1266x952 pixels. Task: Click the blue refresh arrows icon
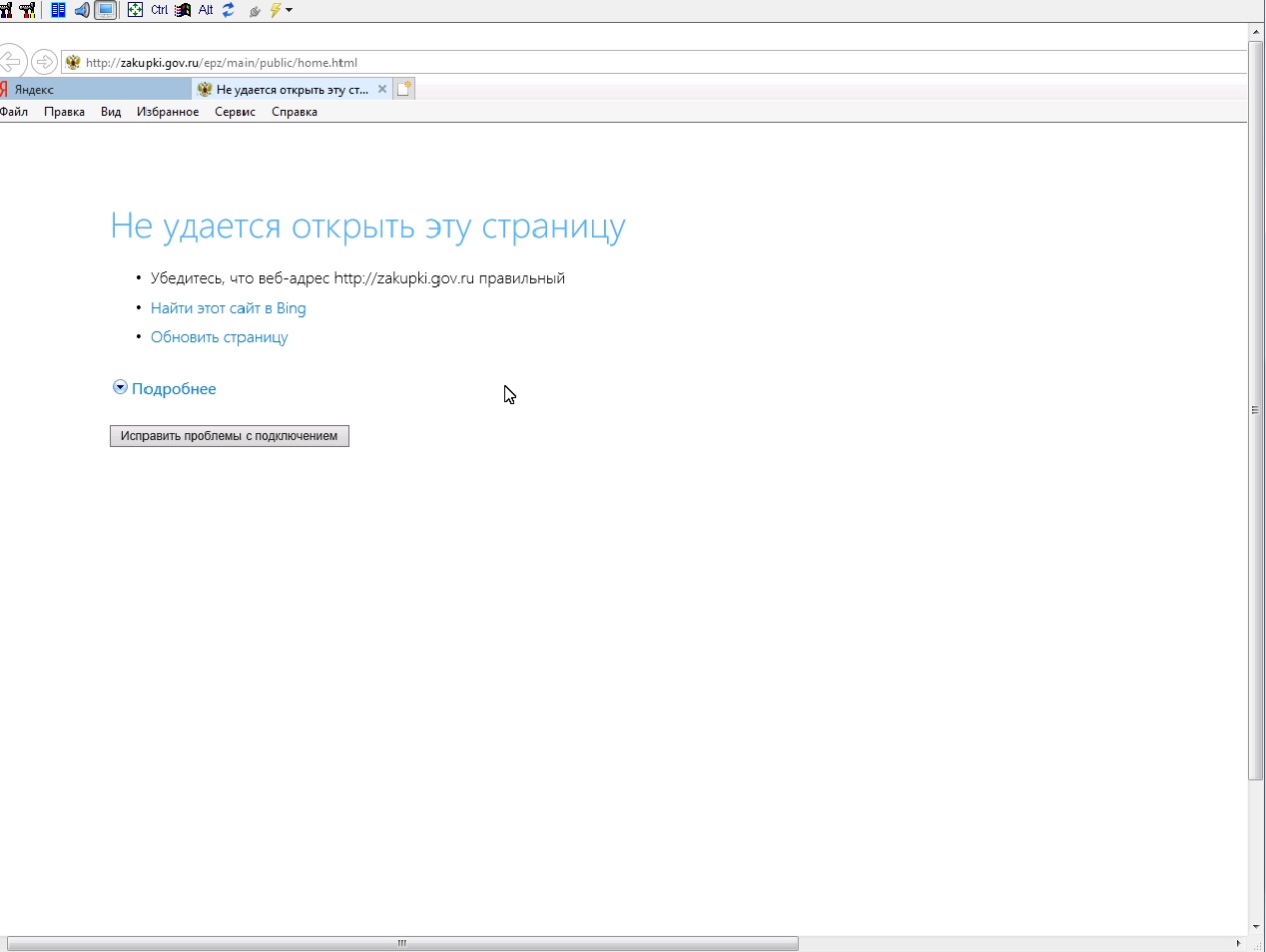229,10
